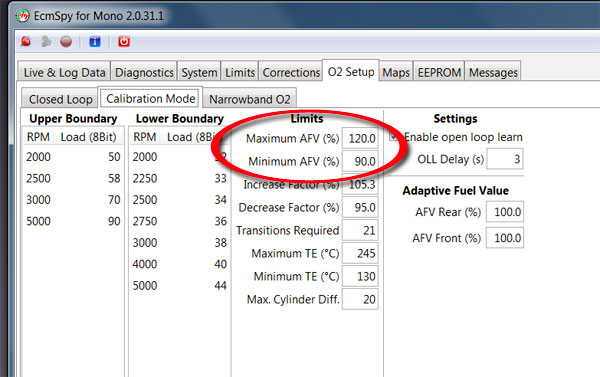Click the AFV Rear (%) field
600x377 pixels.
(505, 212)
